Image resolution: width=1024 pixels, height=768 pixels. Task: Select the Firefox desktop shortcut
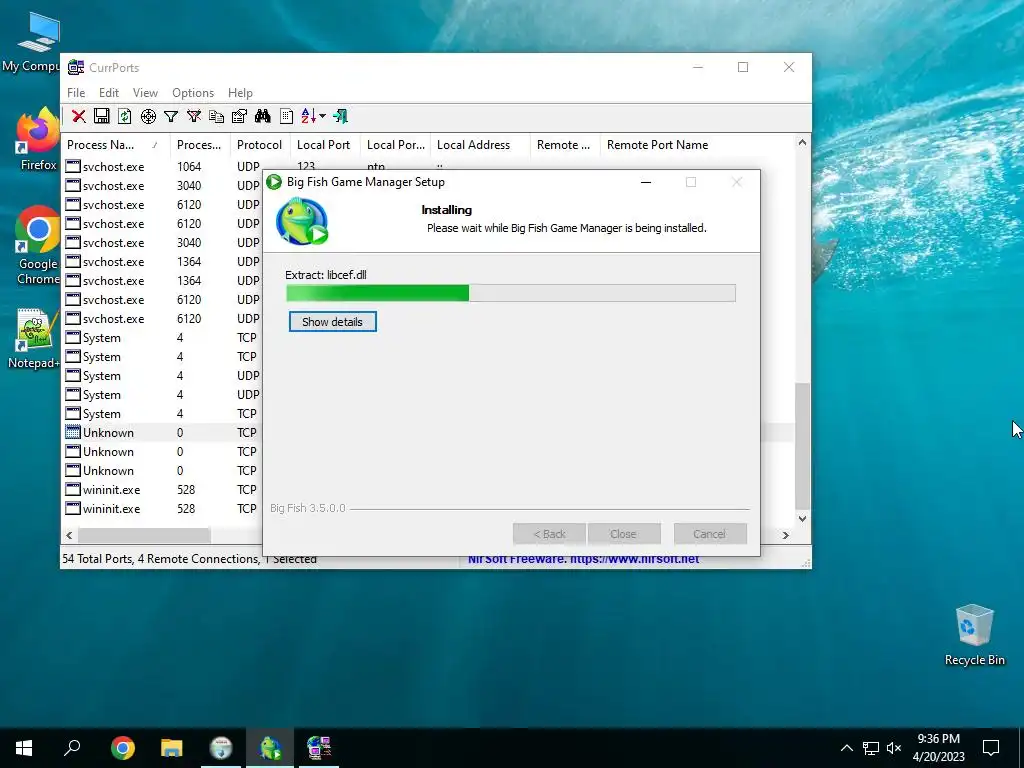coord(37,140)
